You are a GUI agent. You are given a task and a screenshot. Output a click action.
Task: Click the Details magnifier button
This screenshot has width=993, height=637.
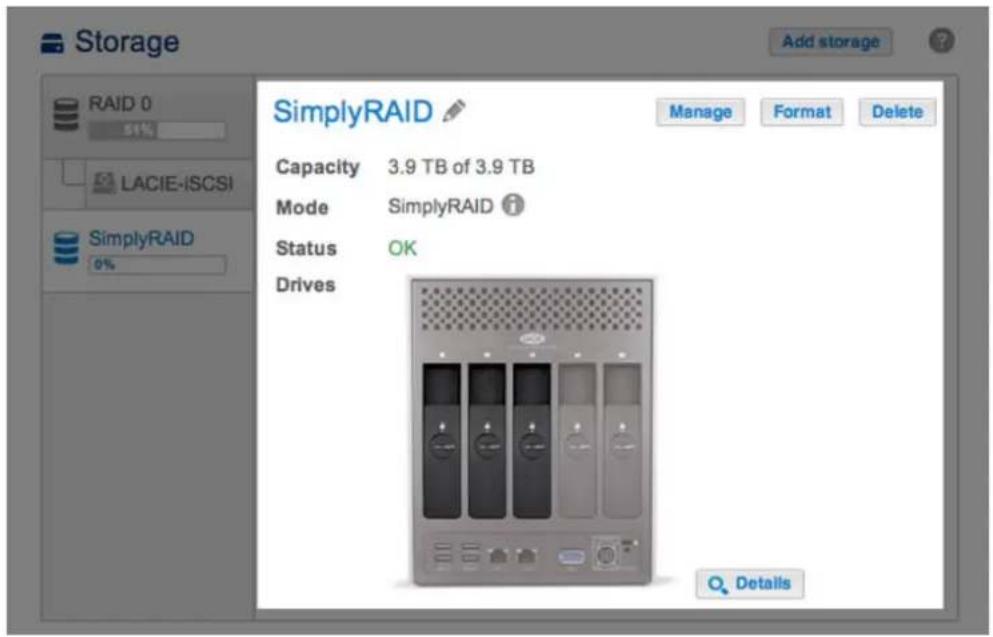750,584
